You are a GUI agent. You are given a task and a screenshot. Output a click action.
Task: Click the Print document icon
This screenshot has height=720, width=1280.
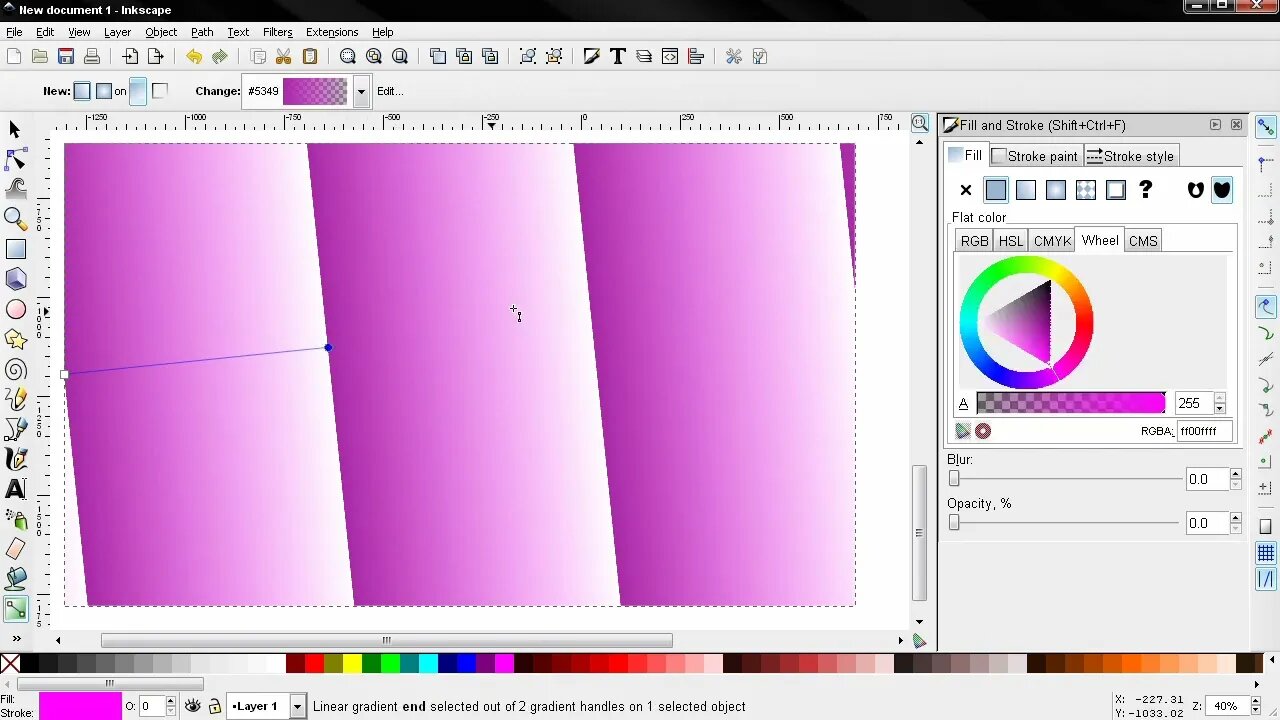click(x=92, y=56)
